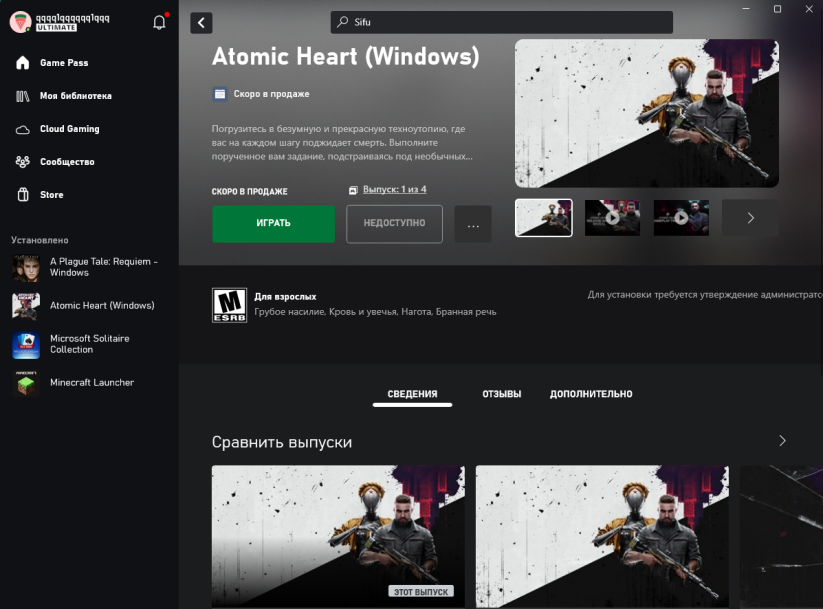Open the large hero artwork image
The image size is (823, 609).
pos(647,113)
